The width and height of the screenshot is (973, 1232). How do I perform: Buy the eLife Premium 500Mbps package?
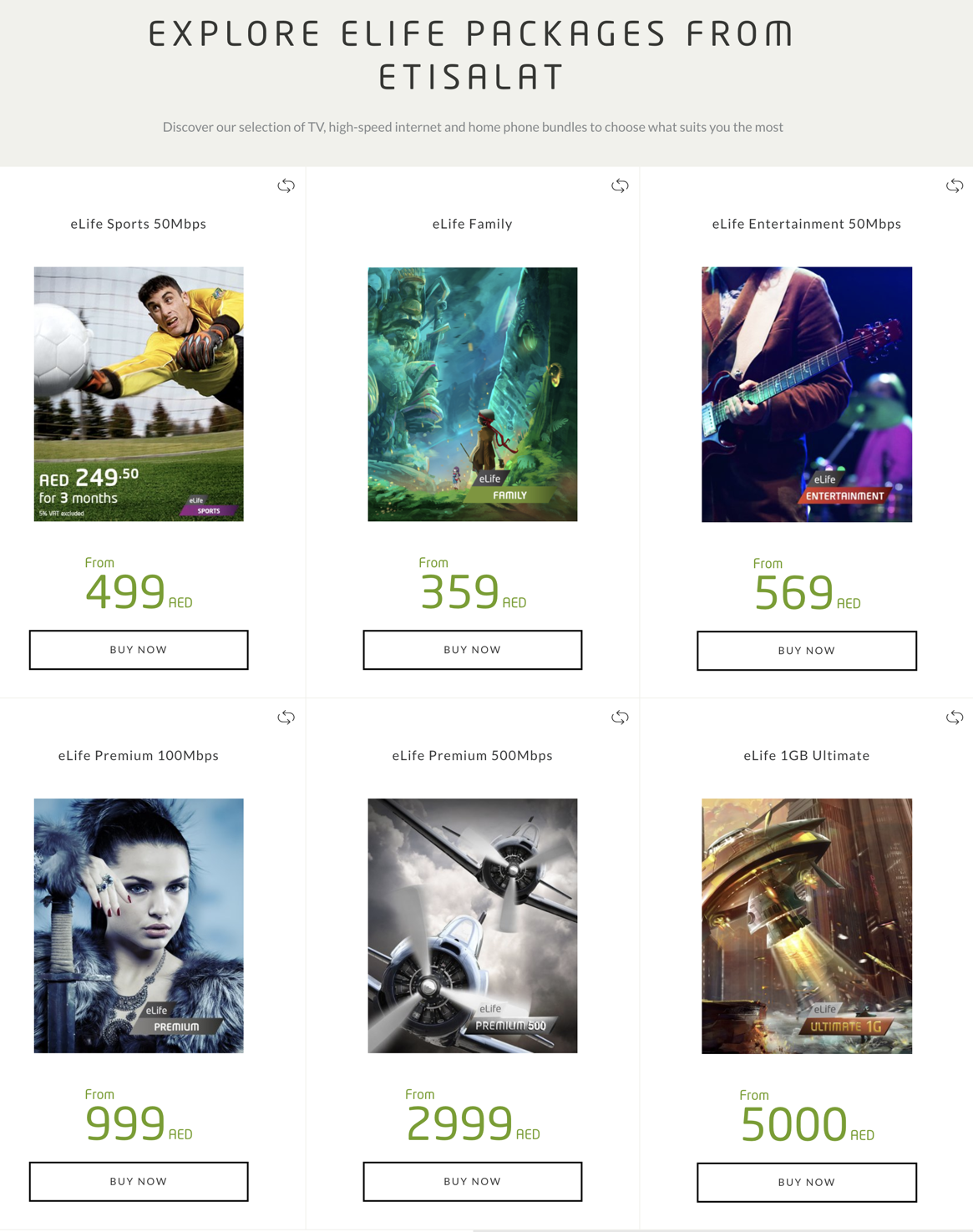473,1182
